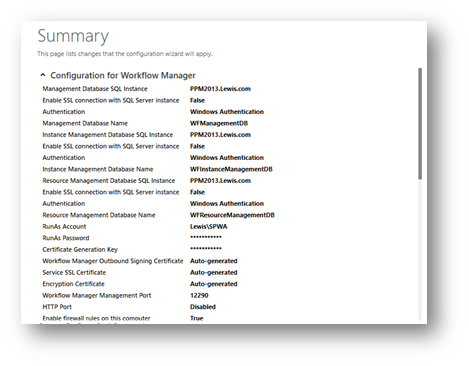
Task: Select "Enable firewall rules on this computer" label
Action: pyautogui.click(x=96, y=318)
